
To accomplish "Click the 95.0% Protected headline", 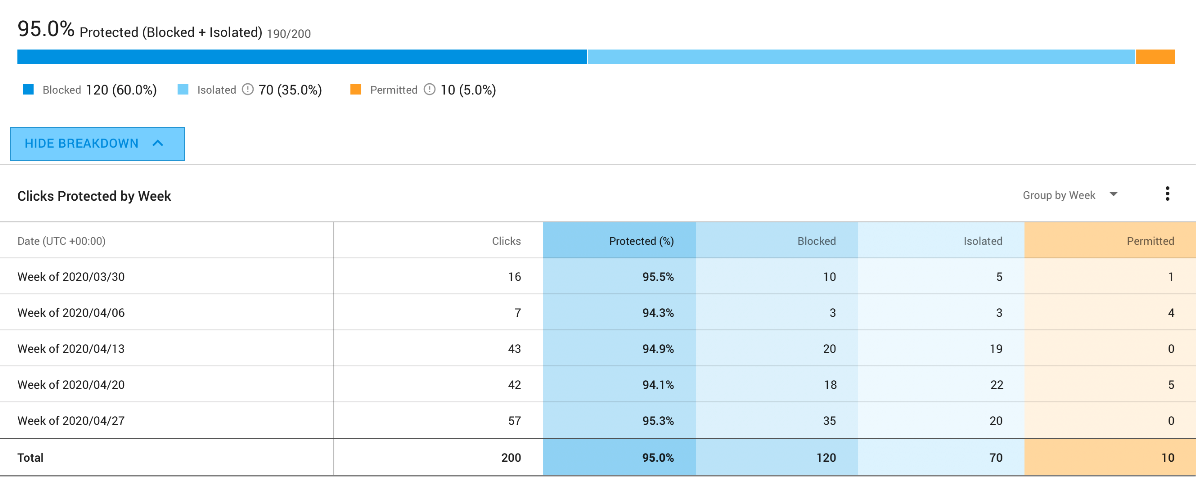I will coord(140,31).
